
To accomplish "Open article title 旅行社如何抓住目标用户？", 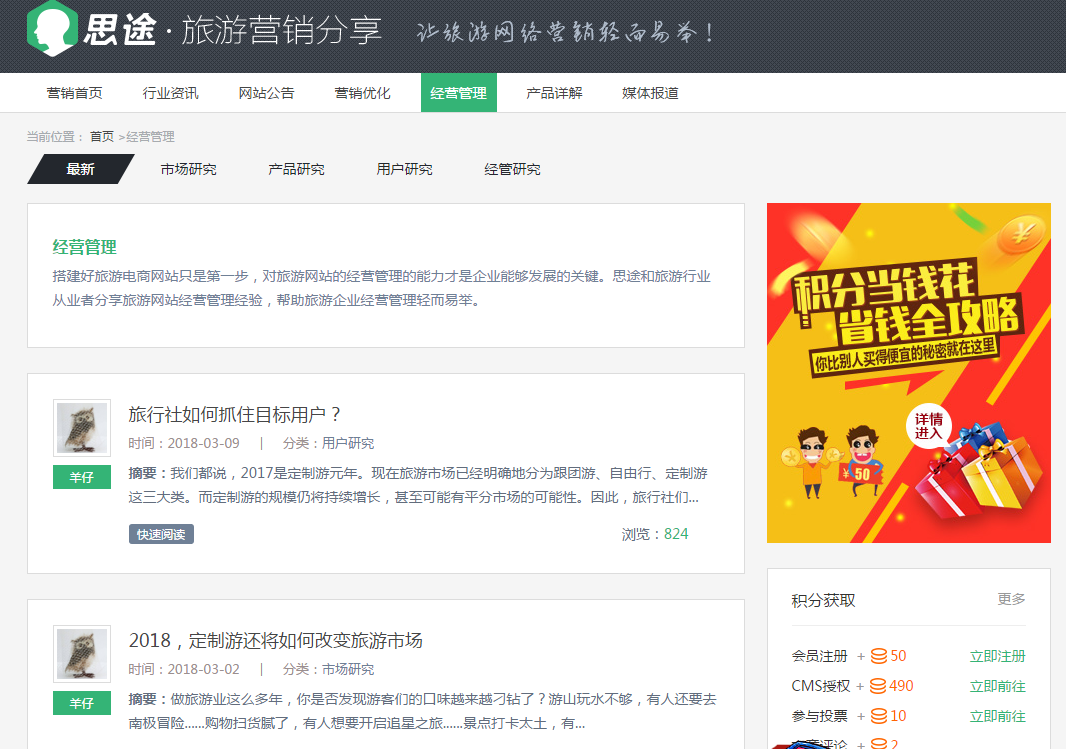I will click(x=235, y=414).
